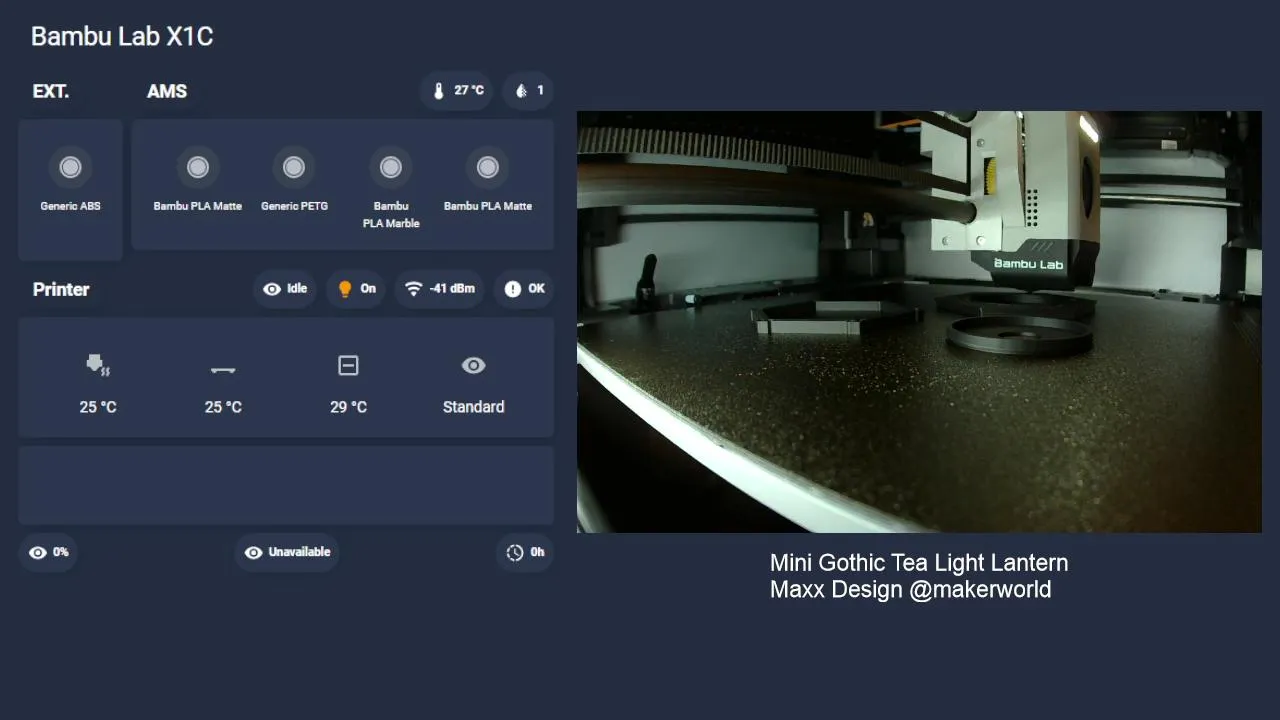Click the bed 25 °C value
1280x720 pixels.
click(223, 407)
